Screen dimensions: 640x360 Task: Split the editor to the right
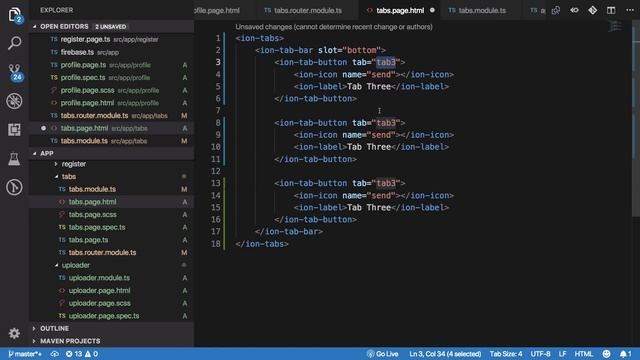pos(611,10)
